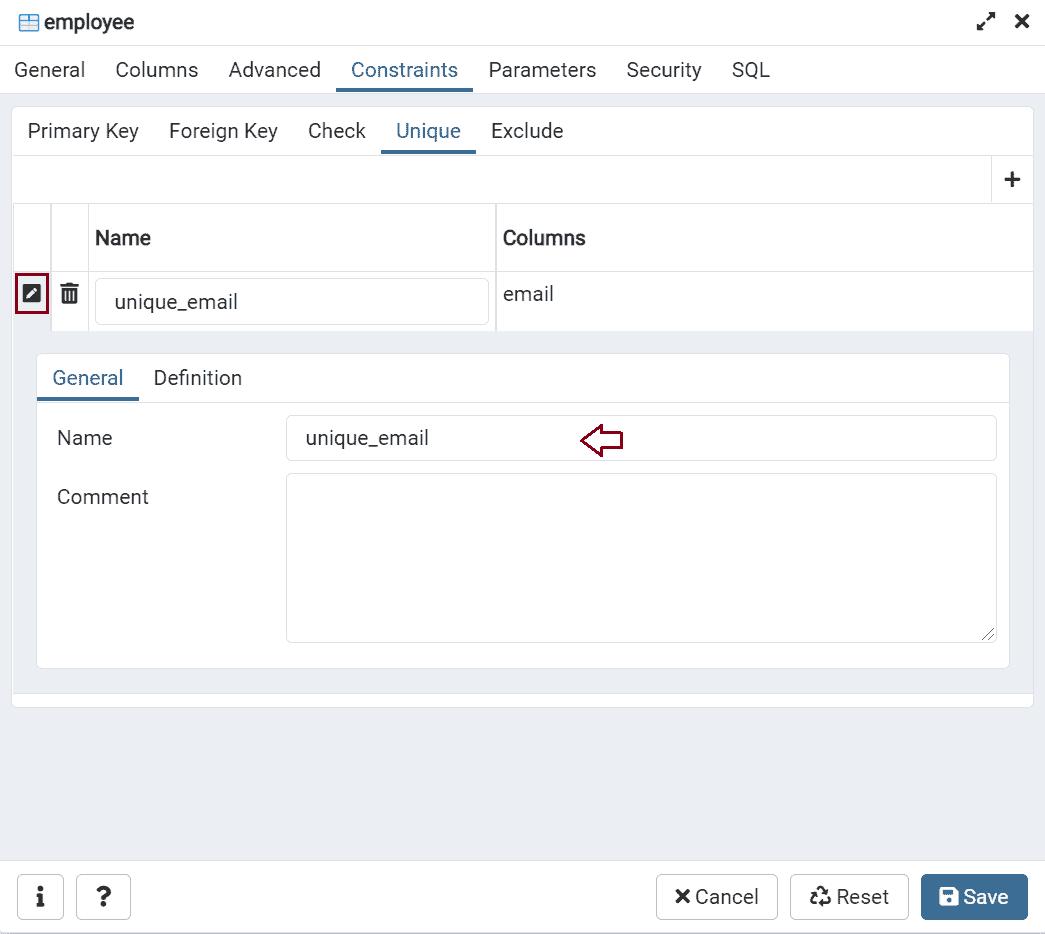Expand the employee dialog to fullscreen
1045x934 pixels.
[985, 20]
